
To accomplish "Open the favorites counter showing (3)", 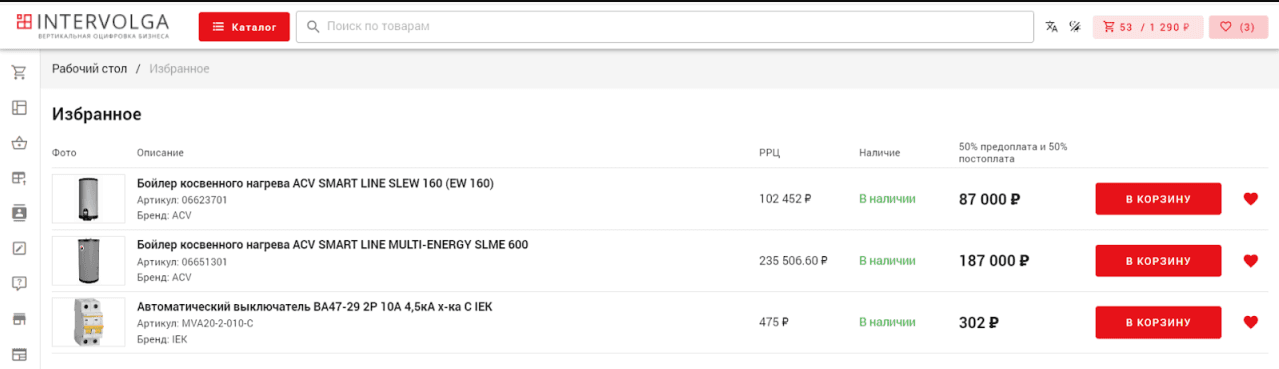I will coord(1238,27).
